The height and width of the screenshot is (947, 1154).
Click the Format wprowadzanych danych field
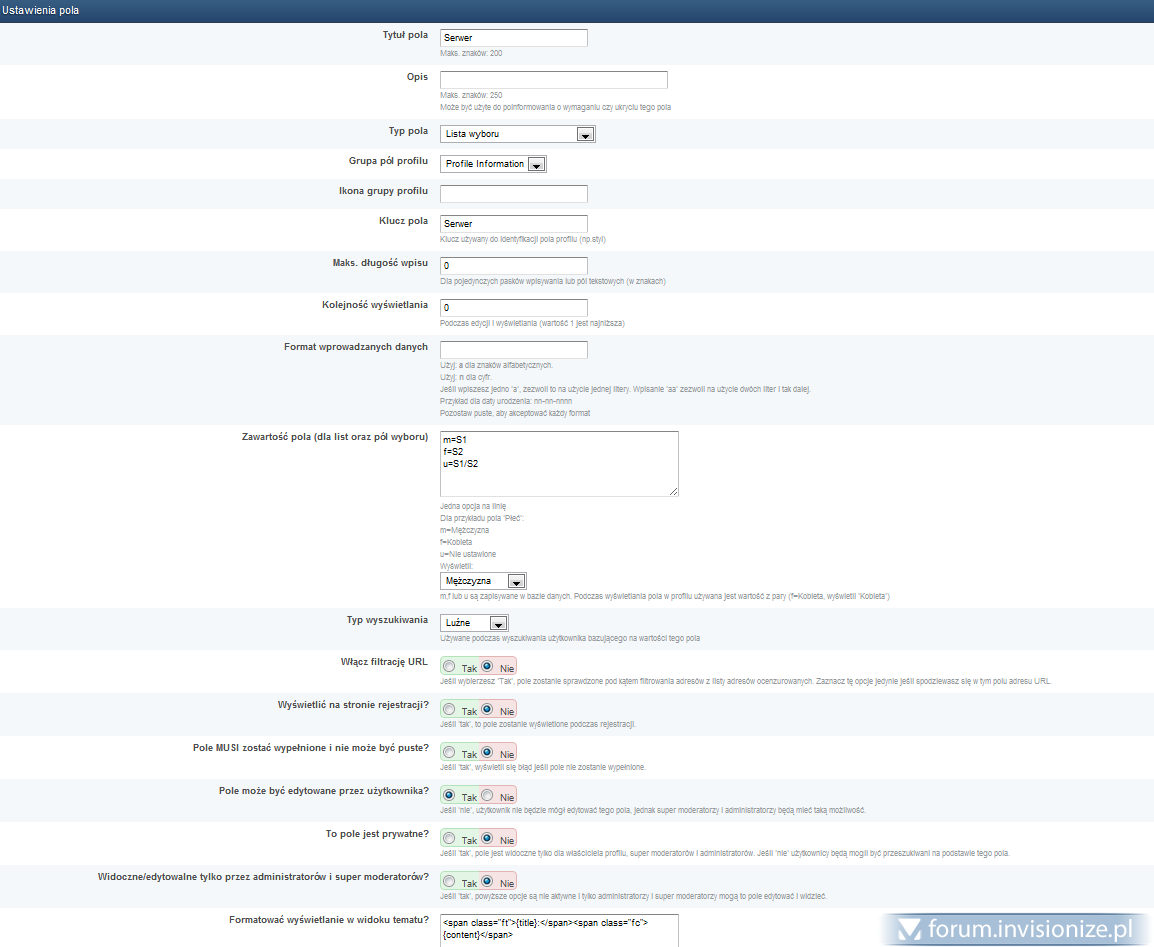point(513,350)
